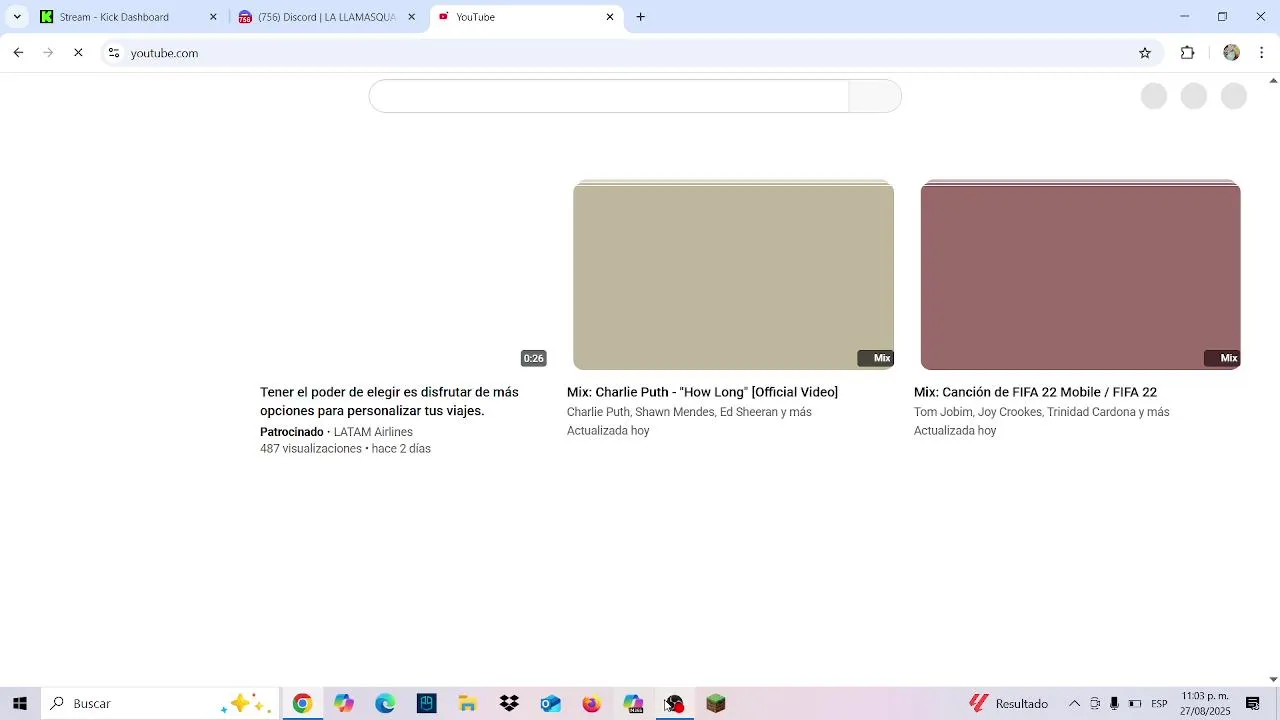Open Mix: Canción de FIFA 22 Mobile title
The height and width of the screenshot is (720, 1280).
click(1035, 392)
